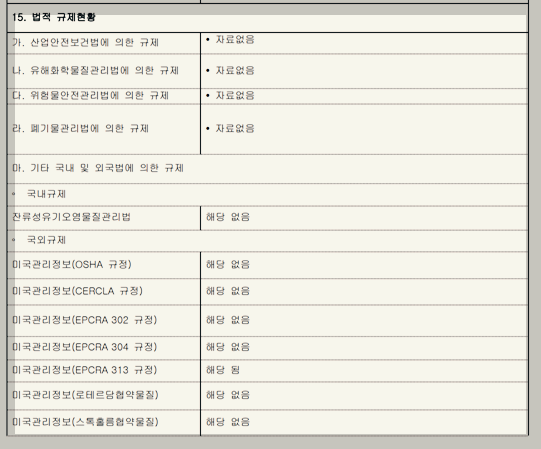Select '나. 유해화학물질관리법에 의한 규제' label
Viewport: 541px width, 449px height.
click(x=96, y=70)
